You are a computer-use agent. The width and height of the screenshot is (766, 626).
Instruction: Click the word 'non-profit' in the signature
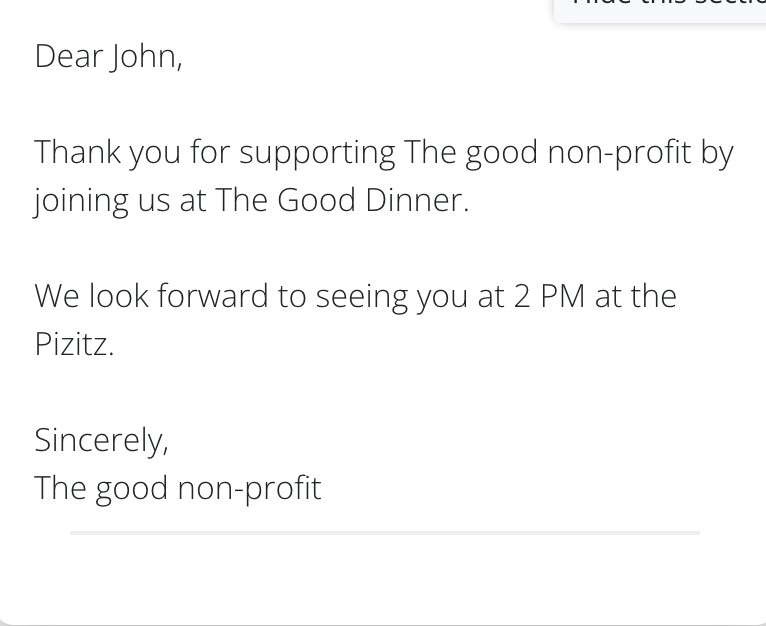(x=250, y=489)
